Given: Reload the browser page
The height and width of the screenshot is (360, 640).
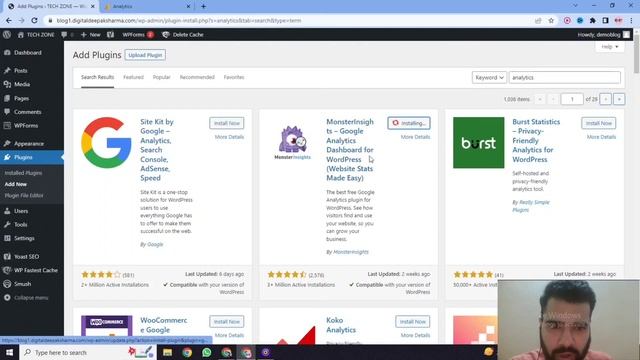Looking at the screenshot, I should pos(34,20).
